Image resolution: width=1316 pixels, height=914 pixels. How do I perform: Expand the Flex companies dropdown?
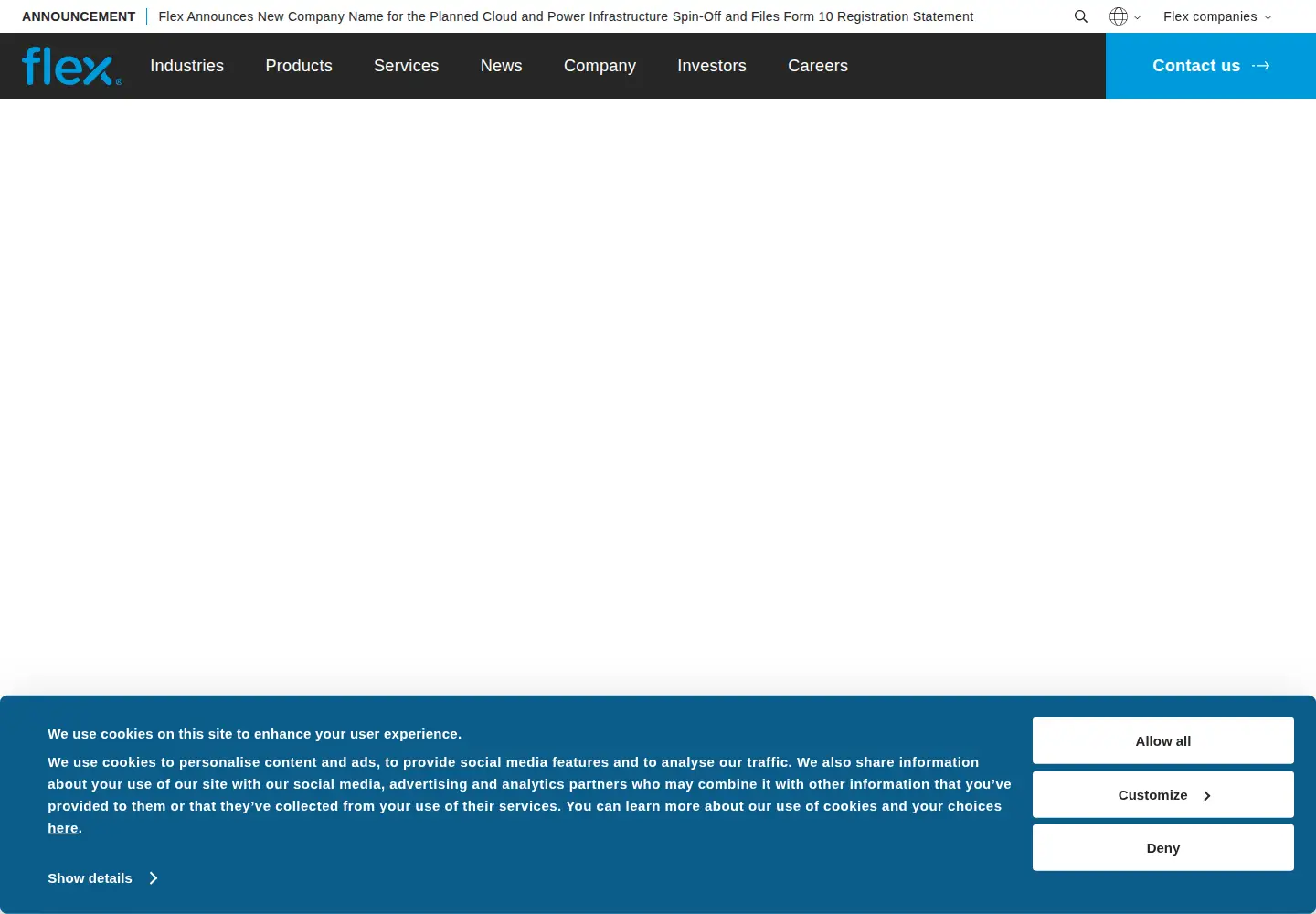tap(1217, 16)
